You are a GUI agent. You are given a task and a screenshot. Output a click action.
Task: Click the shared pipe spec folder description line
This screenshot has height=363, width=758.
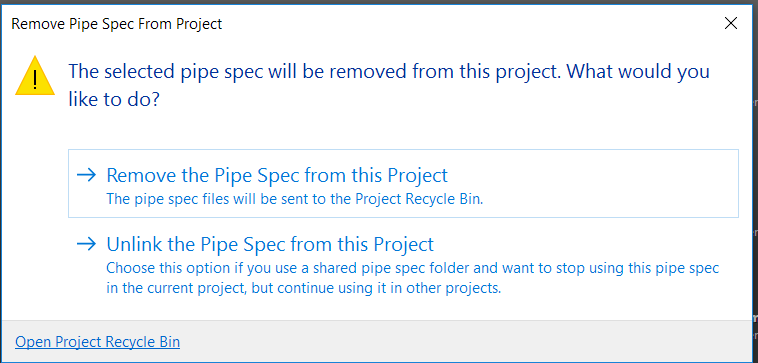click(x=413, y=268)
